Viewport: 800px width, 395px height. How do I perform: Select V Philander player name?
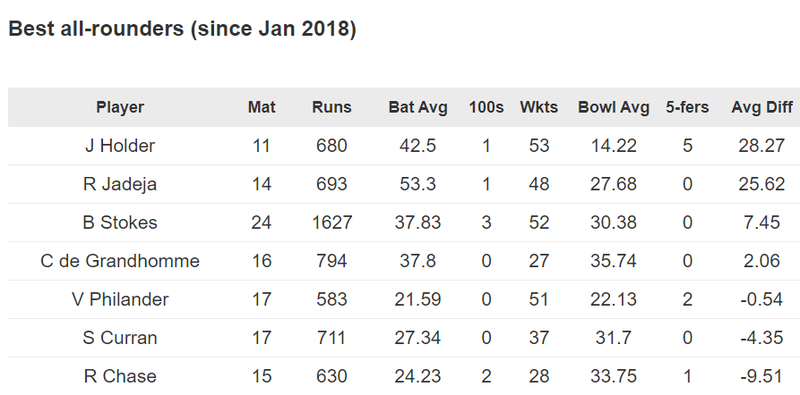pyautogui.click(x=120, y=300)
